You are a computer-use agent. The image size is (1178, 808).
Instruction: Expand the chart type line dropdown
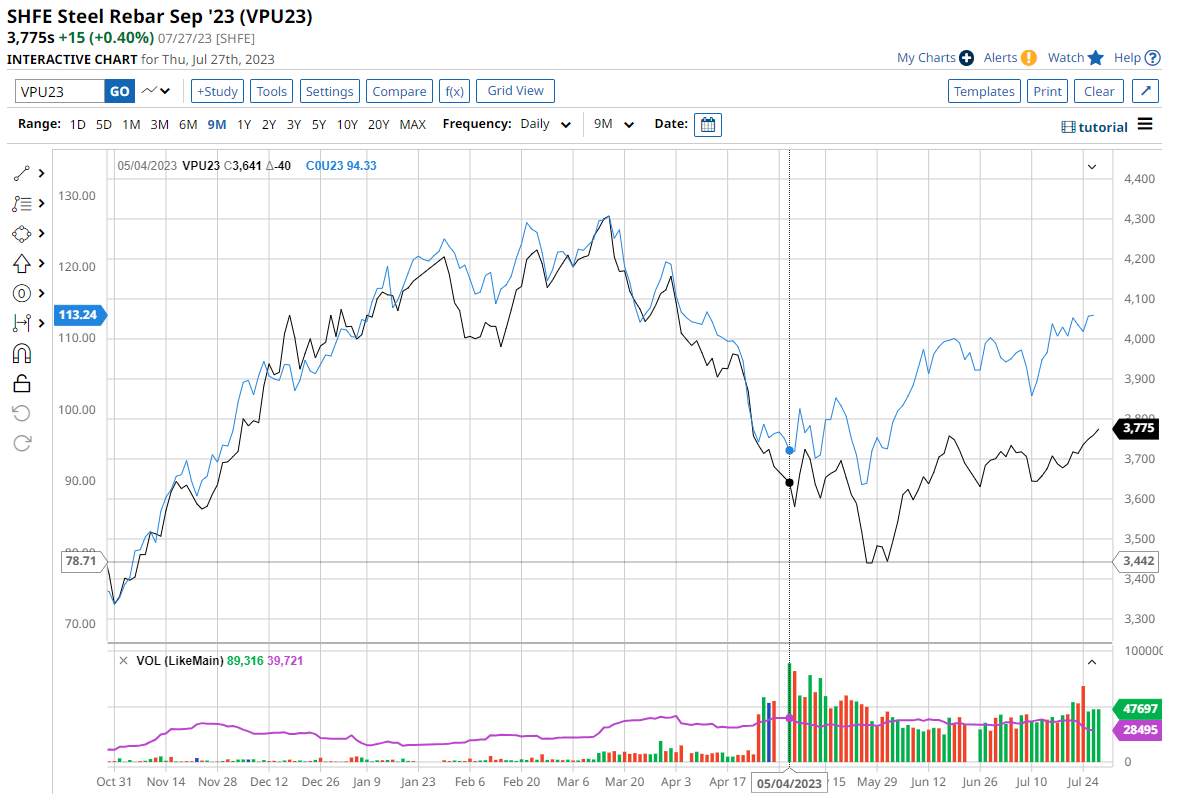click(x=155, y=91)
